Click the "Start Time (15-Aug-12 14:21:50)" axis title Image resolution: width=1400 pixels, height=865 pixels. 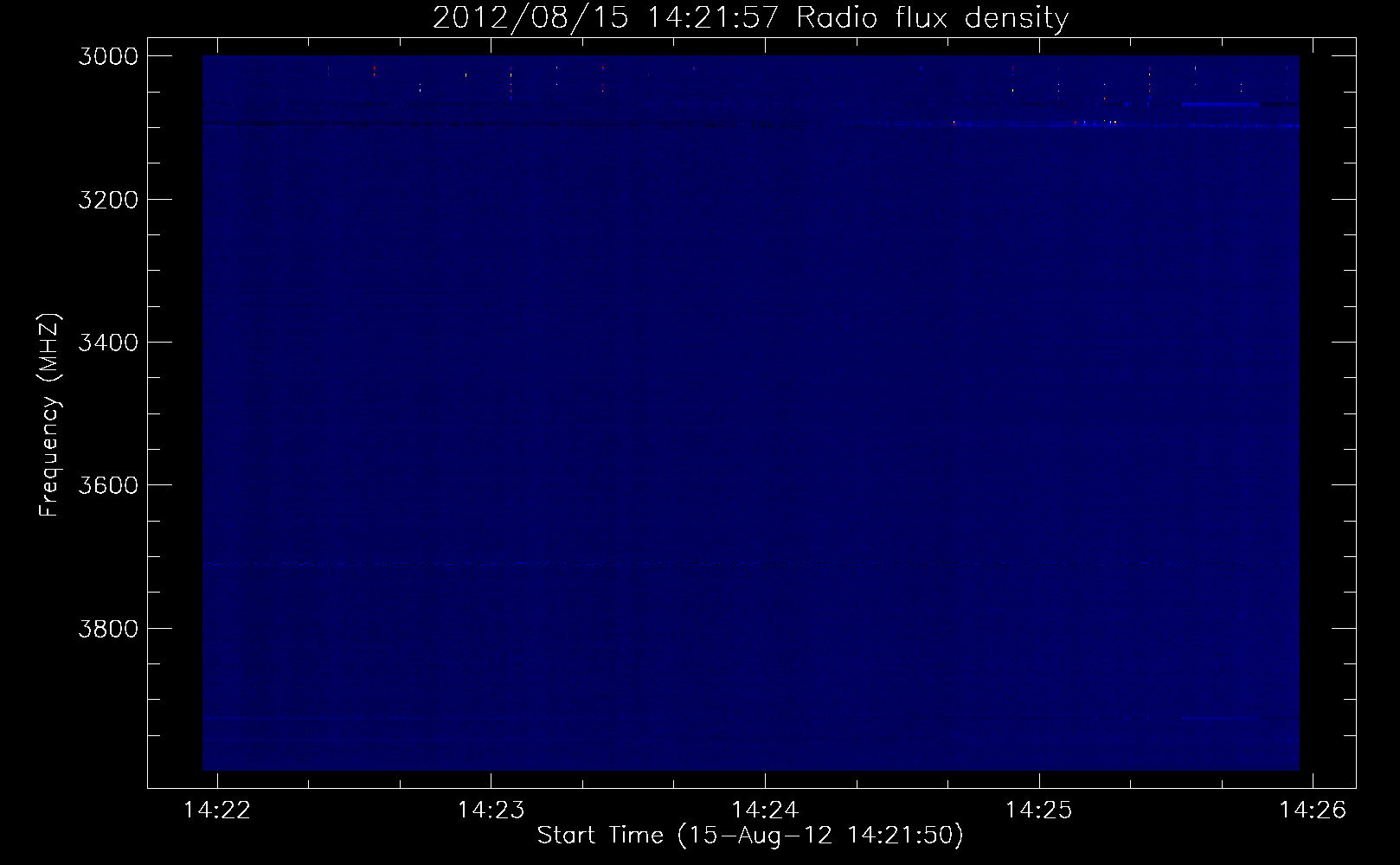(750, 836)
